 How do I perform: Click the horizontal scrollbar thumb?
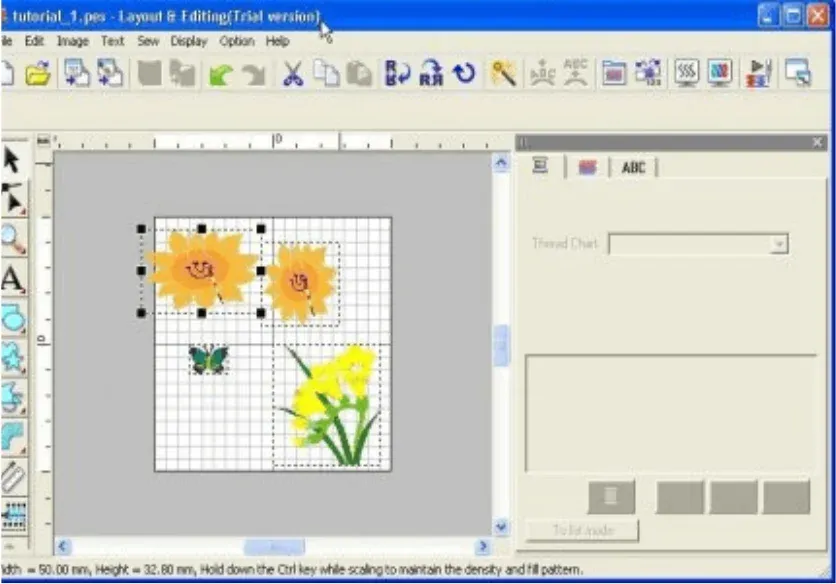pyautogui.click(x=275, y=547)
